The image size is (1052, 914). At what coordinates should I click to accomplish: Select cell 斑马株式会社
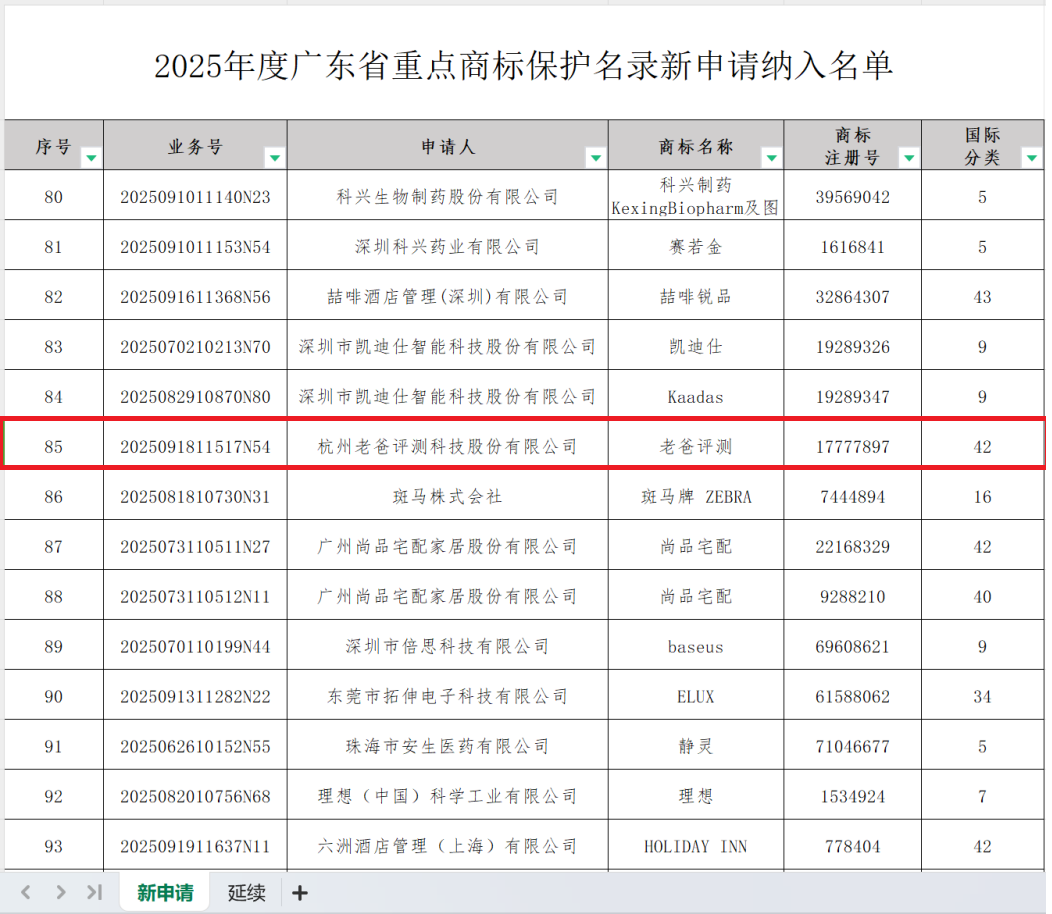[x=448, y=495]
